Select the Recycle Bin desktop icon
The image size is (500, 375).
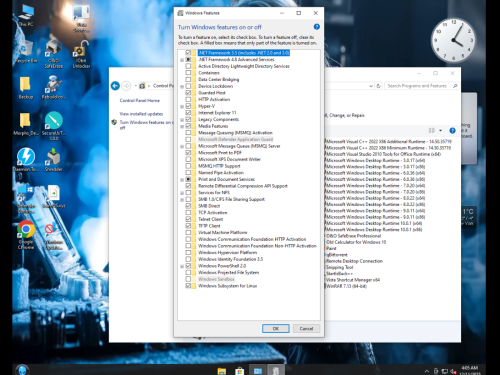click(26, 52)
